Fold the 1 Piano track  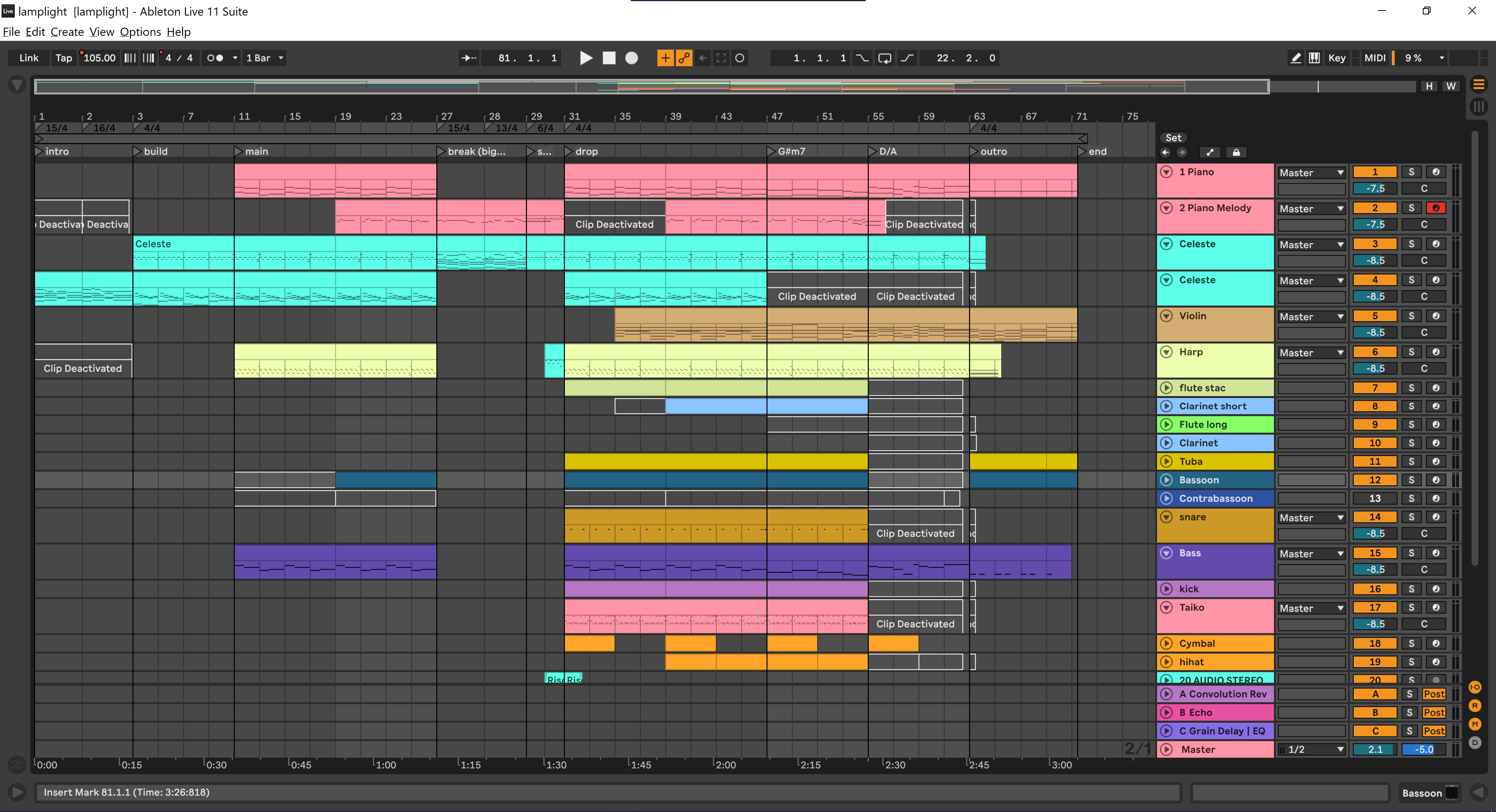(x=1166, y=173)
